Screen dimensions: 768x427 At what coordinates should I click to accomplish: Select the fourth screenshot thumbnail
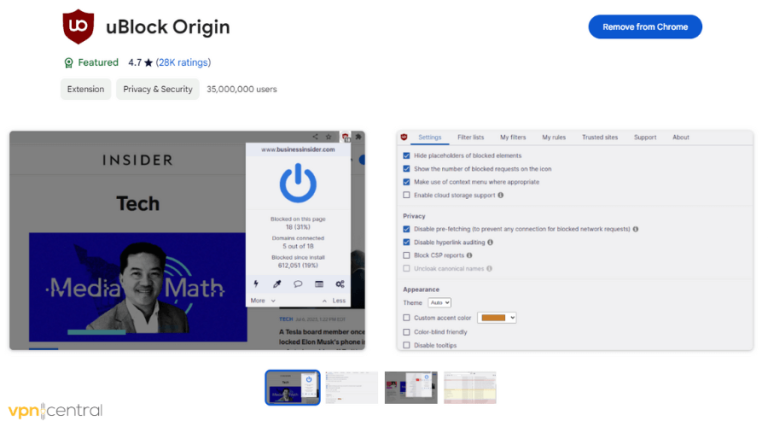[470, 388]
